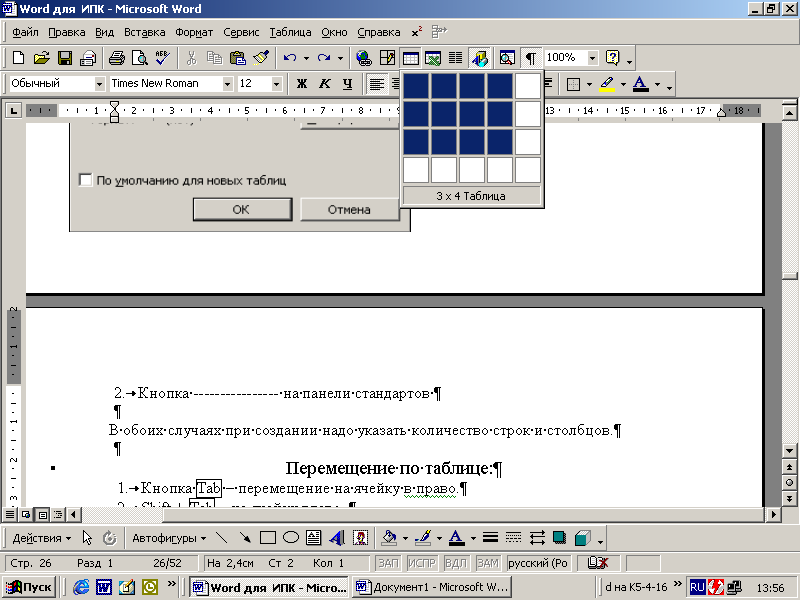The width and height of the screenshot is (800, 600).
Task: Choose the Select Objects arrow pointer
Action: tap(87, 538)
